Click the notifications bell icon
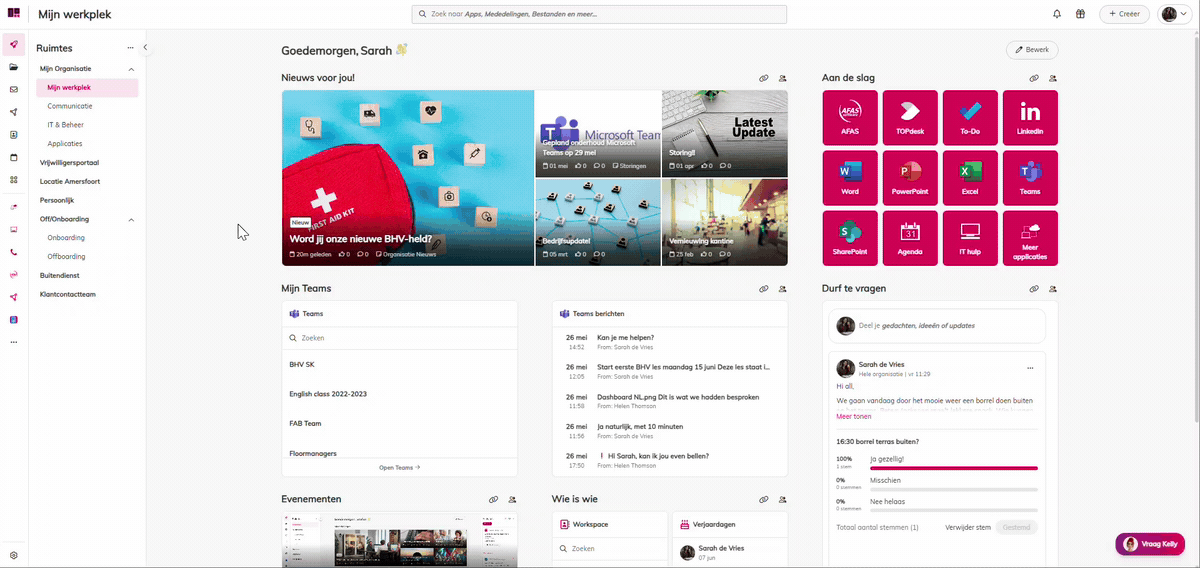 (x=1057, y=14)
